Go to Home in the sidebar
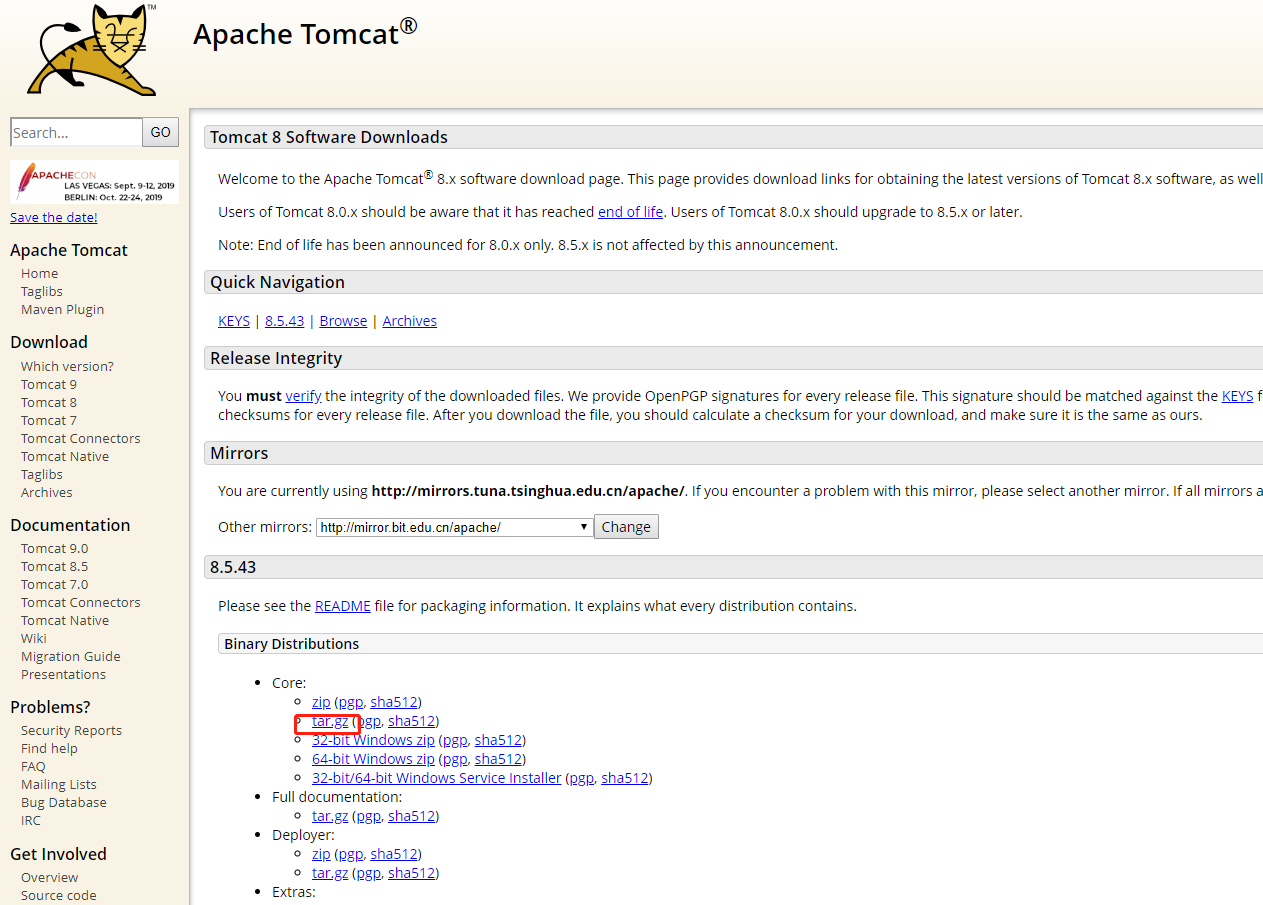 [40, 273]
